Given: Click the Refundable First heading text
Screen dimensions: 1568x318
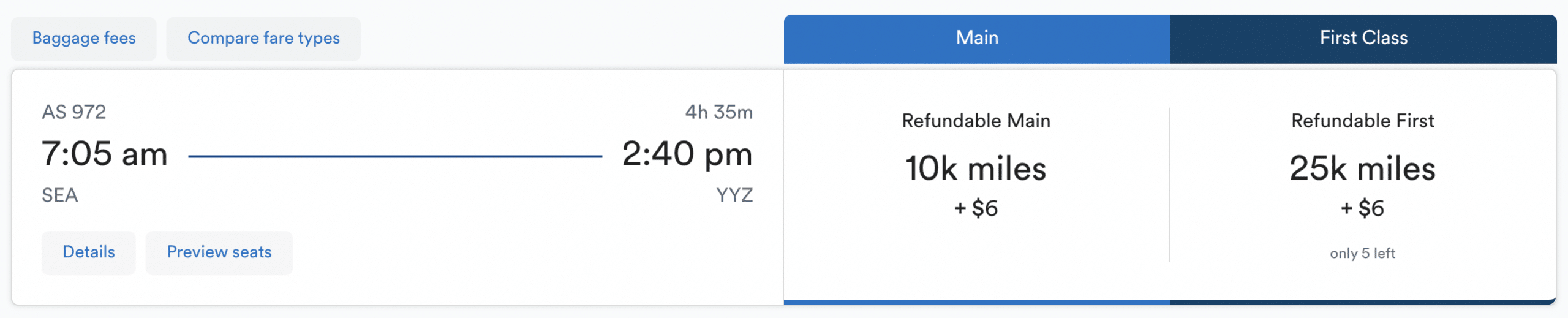Looking at the screenshot, I should pos(1362,121).
